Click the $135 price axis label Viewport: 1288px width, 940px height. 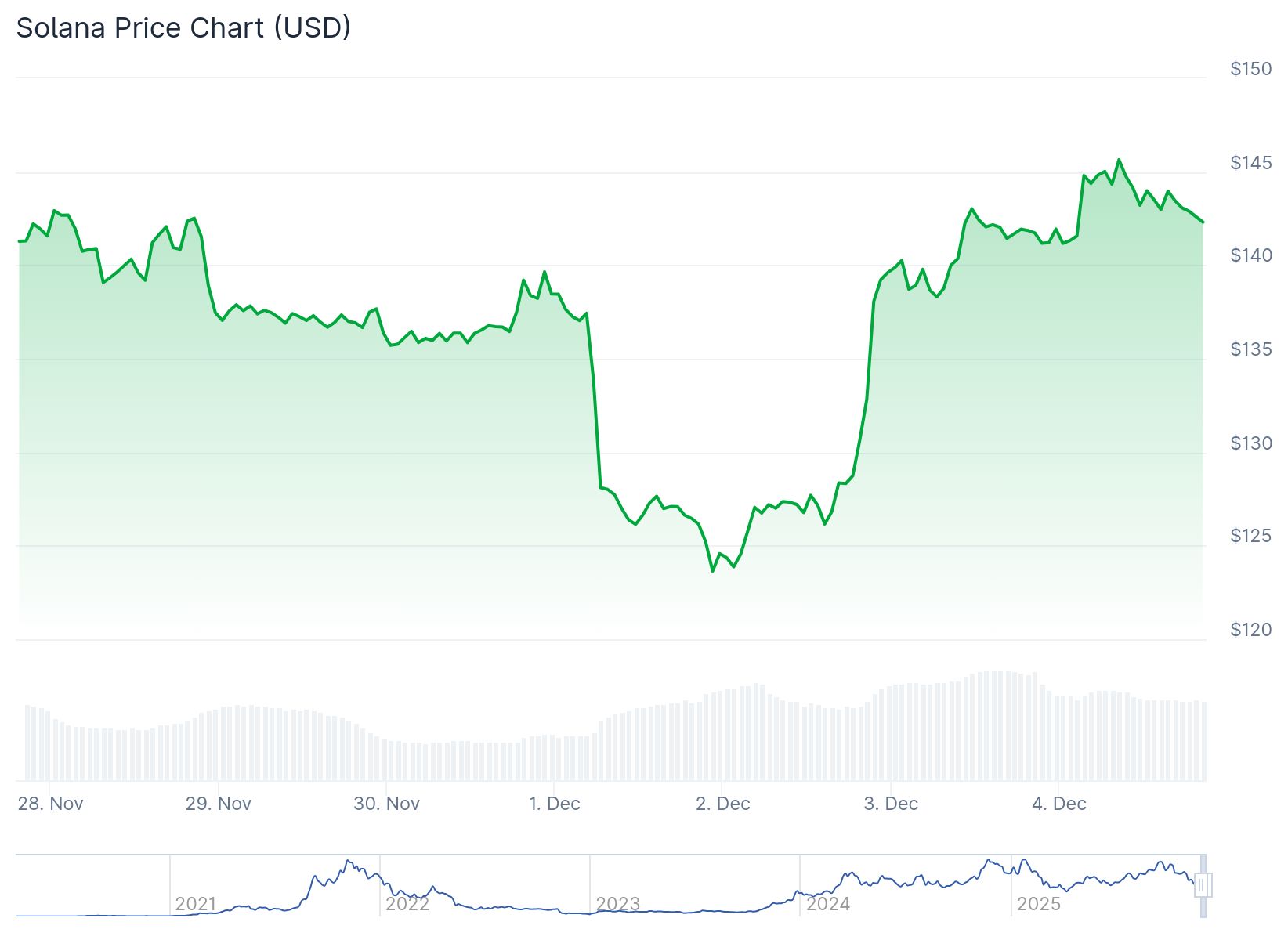pos(1251,349)
